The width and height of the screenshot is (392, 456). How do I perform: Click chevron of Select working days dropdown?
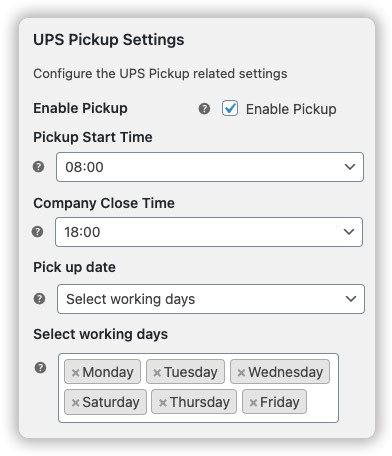click(x=351, y=299)
